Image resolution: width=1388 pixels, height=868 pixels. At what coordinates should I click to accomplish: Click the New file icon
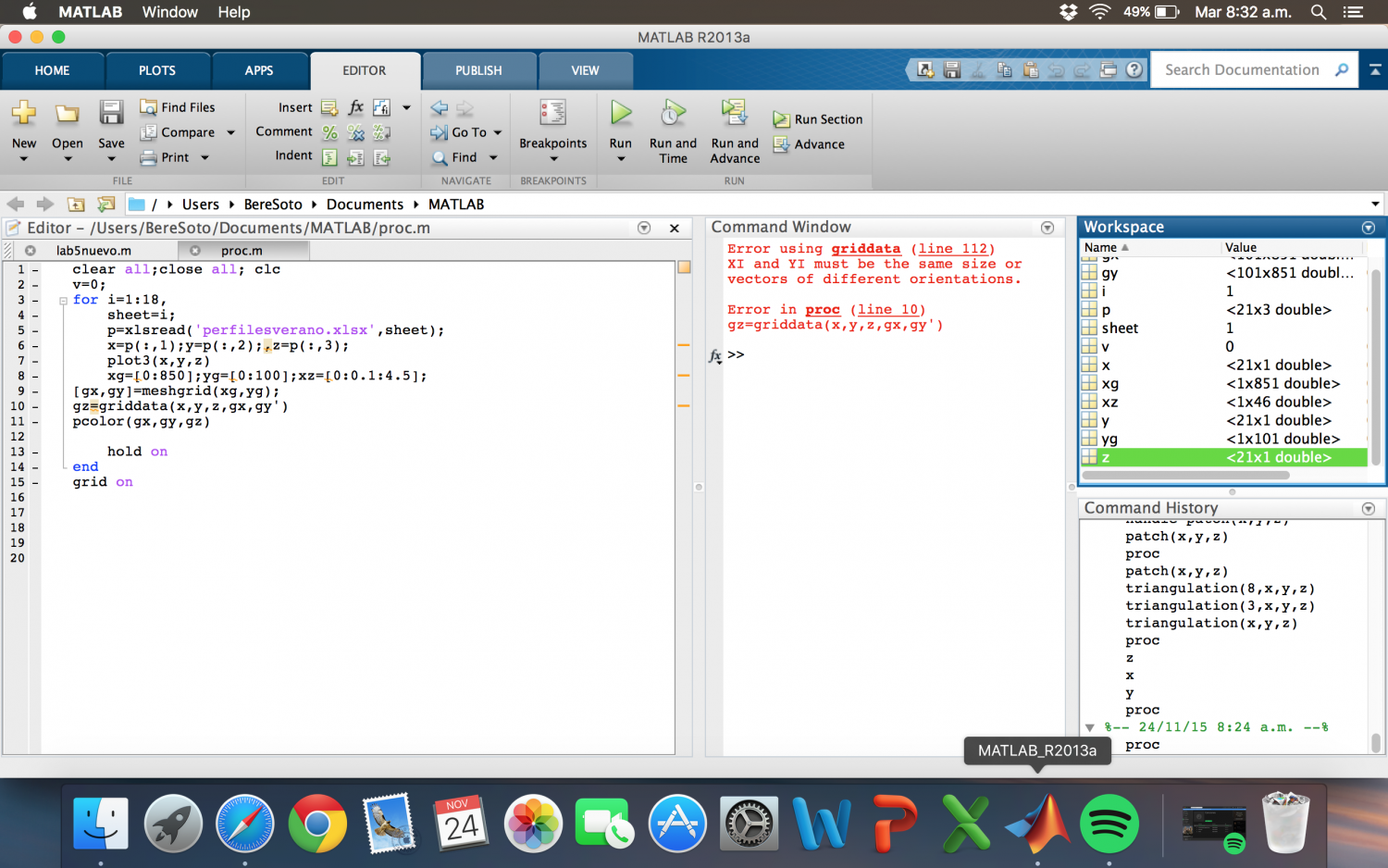pyautogui.click(x=24, y=115)
